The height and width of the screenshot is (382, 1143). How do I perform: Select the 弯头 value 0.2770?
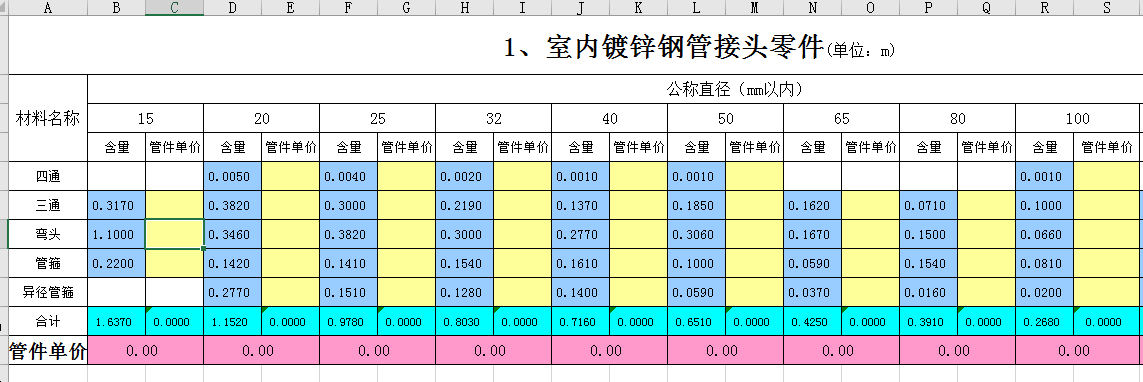point(580,234)
